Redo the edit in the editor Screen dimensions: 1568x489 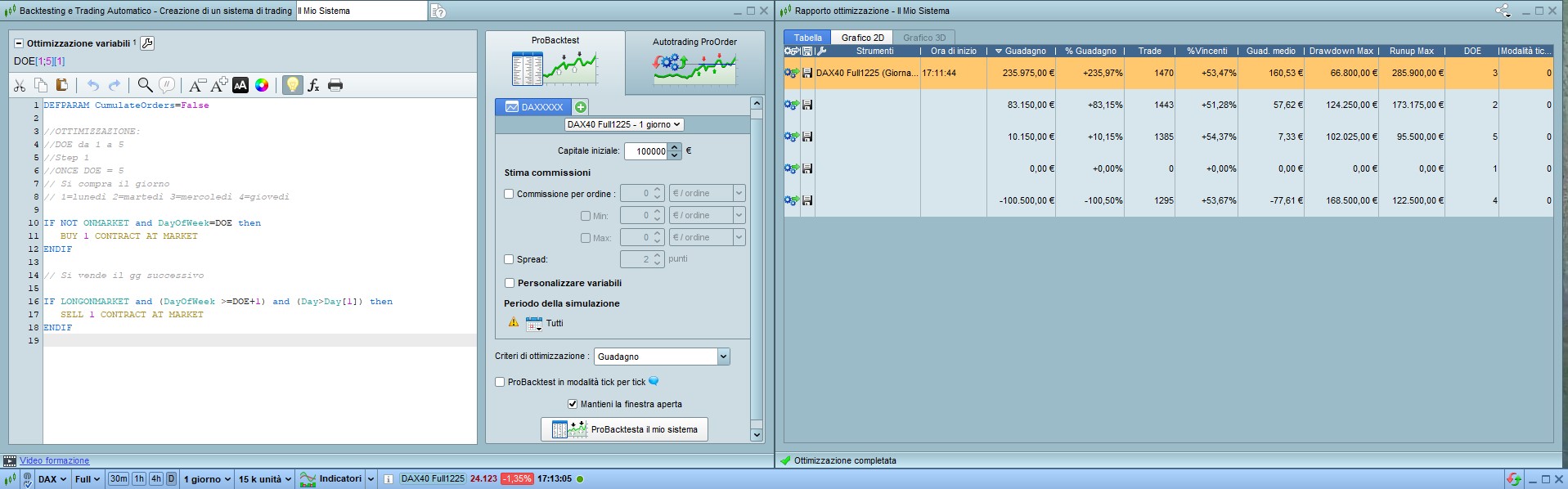[x=115, y=85]
